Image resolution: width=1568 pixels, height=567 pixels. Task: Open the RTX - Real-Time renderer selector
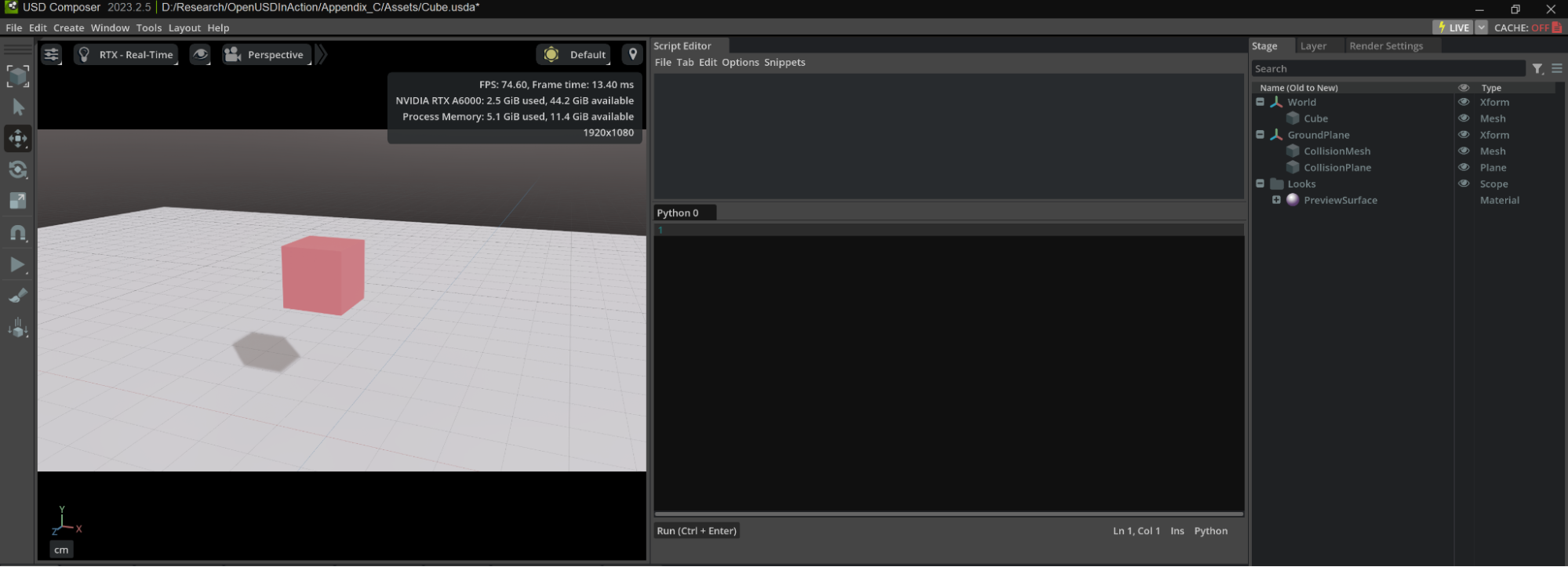coord(127,55)
